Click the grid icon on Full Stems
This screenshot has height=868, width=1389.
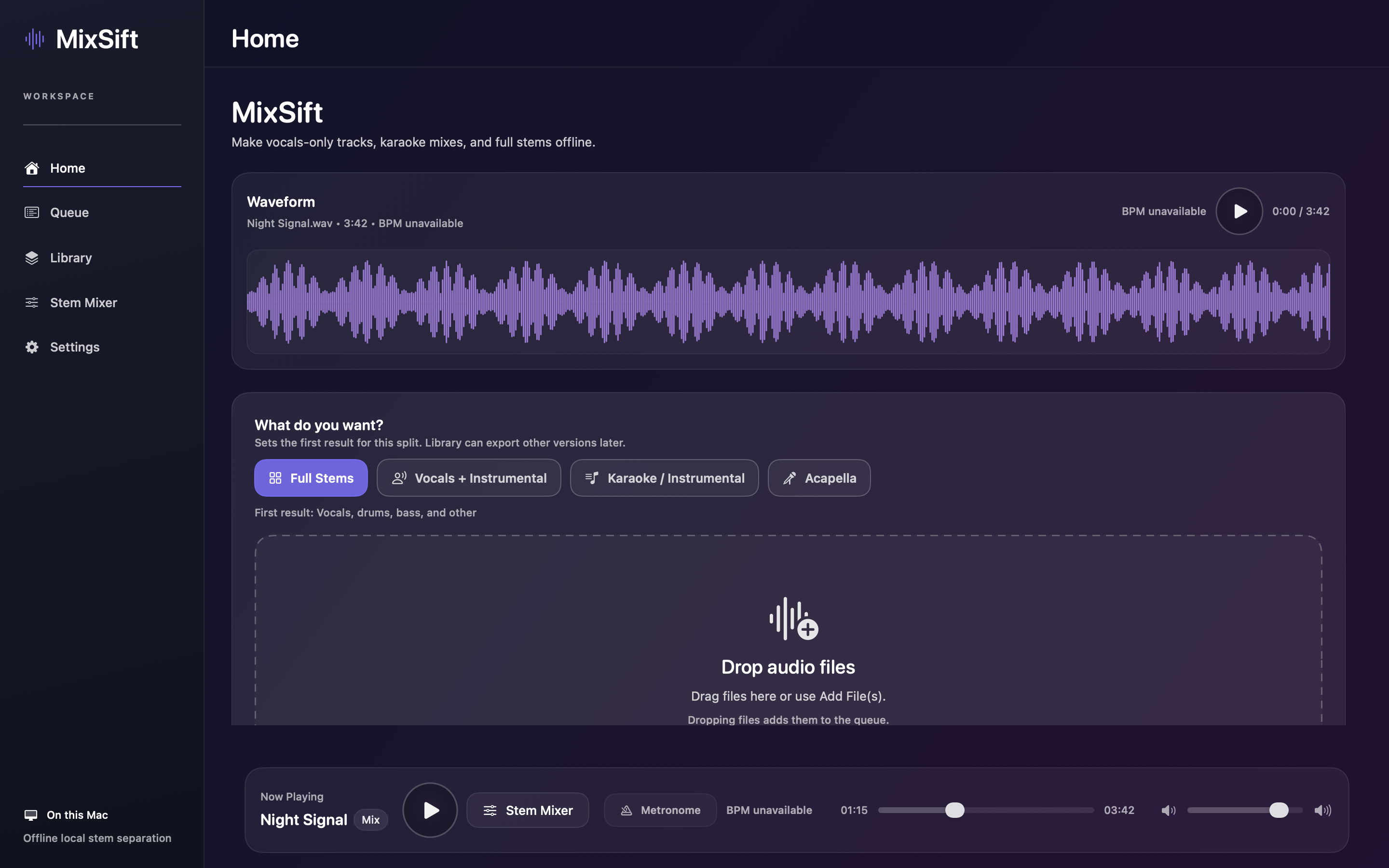click(x=275, y=477)
